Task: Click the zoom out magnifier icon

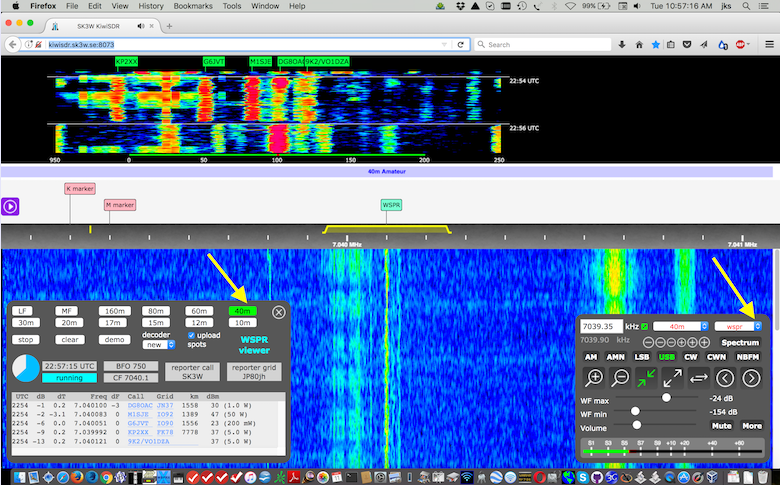Action: click(621, 377)
